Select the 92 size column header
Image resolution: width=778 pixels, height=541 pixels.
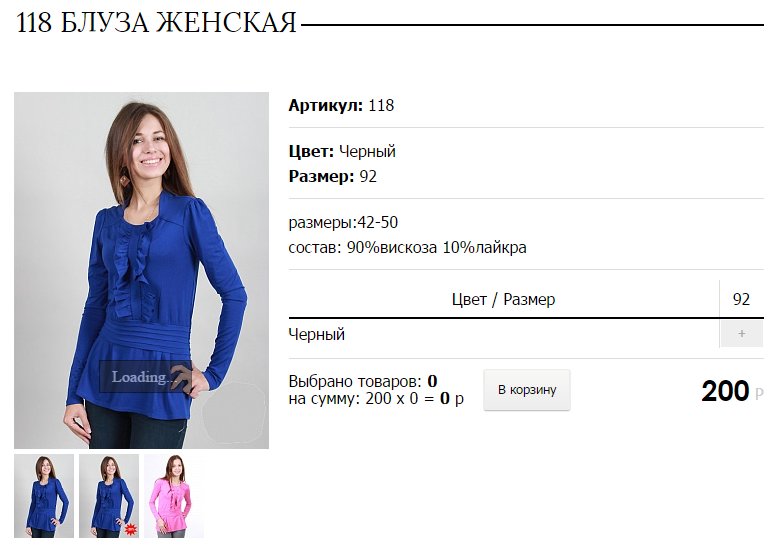click(741, 299)
